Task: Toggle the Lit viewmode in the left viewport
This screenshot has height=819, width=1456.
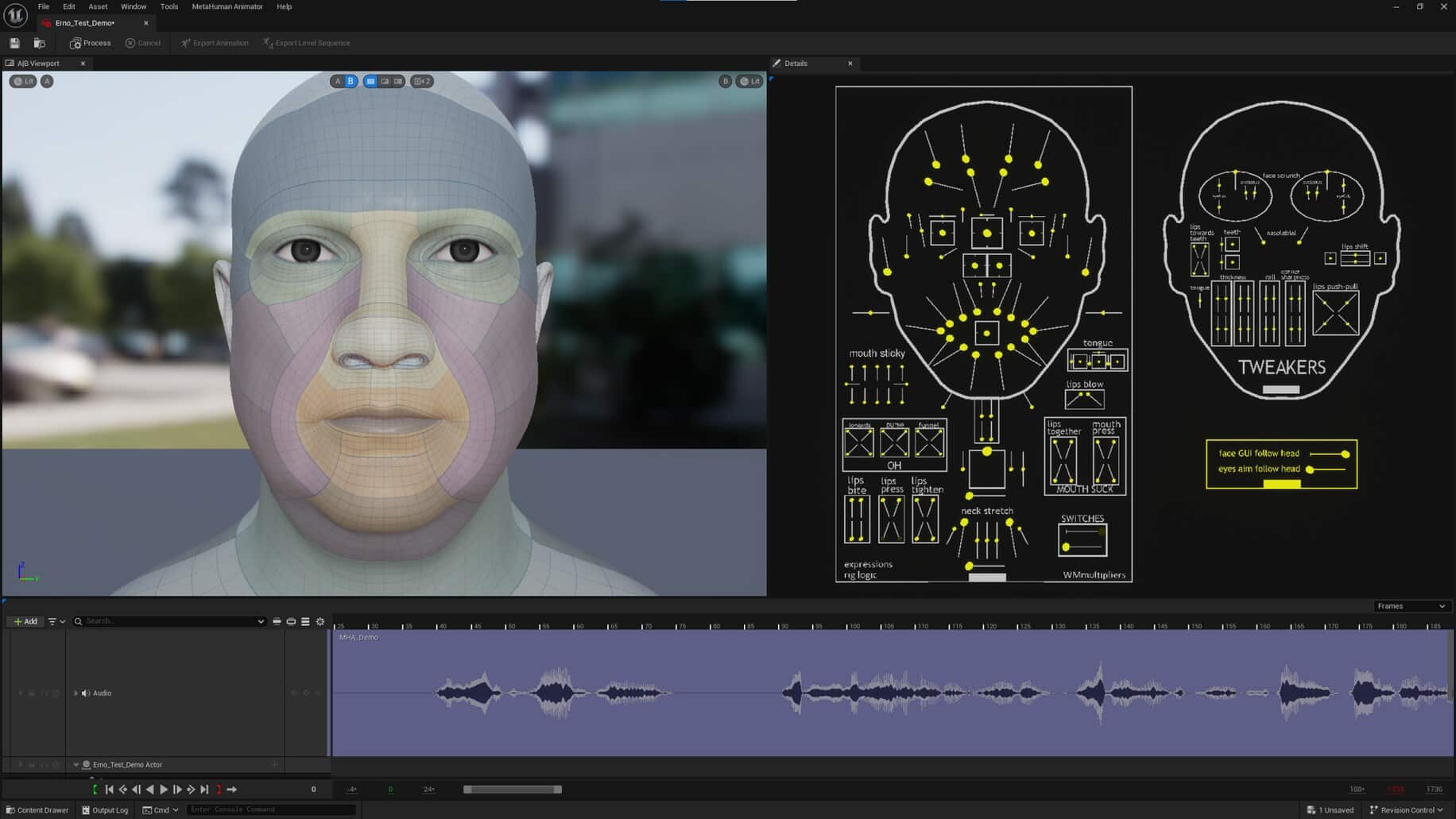Action: [x=22, y=81]
